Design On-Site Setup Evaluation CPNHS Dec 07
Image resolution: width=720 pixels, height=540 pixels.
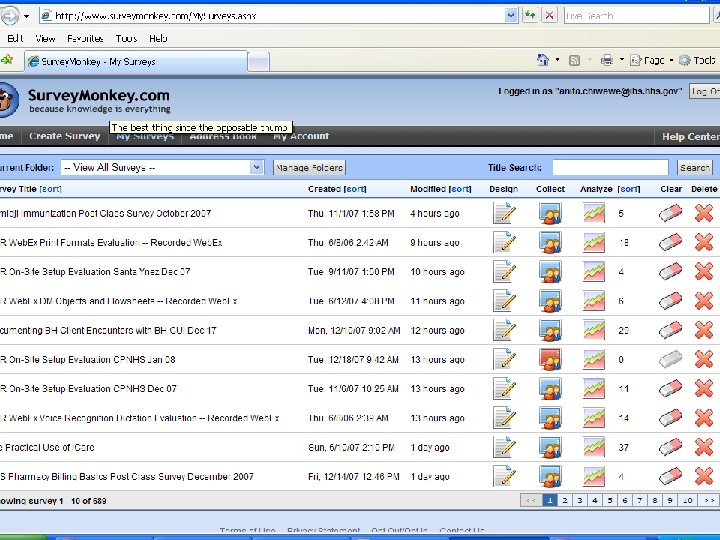coord(504,389)
